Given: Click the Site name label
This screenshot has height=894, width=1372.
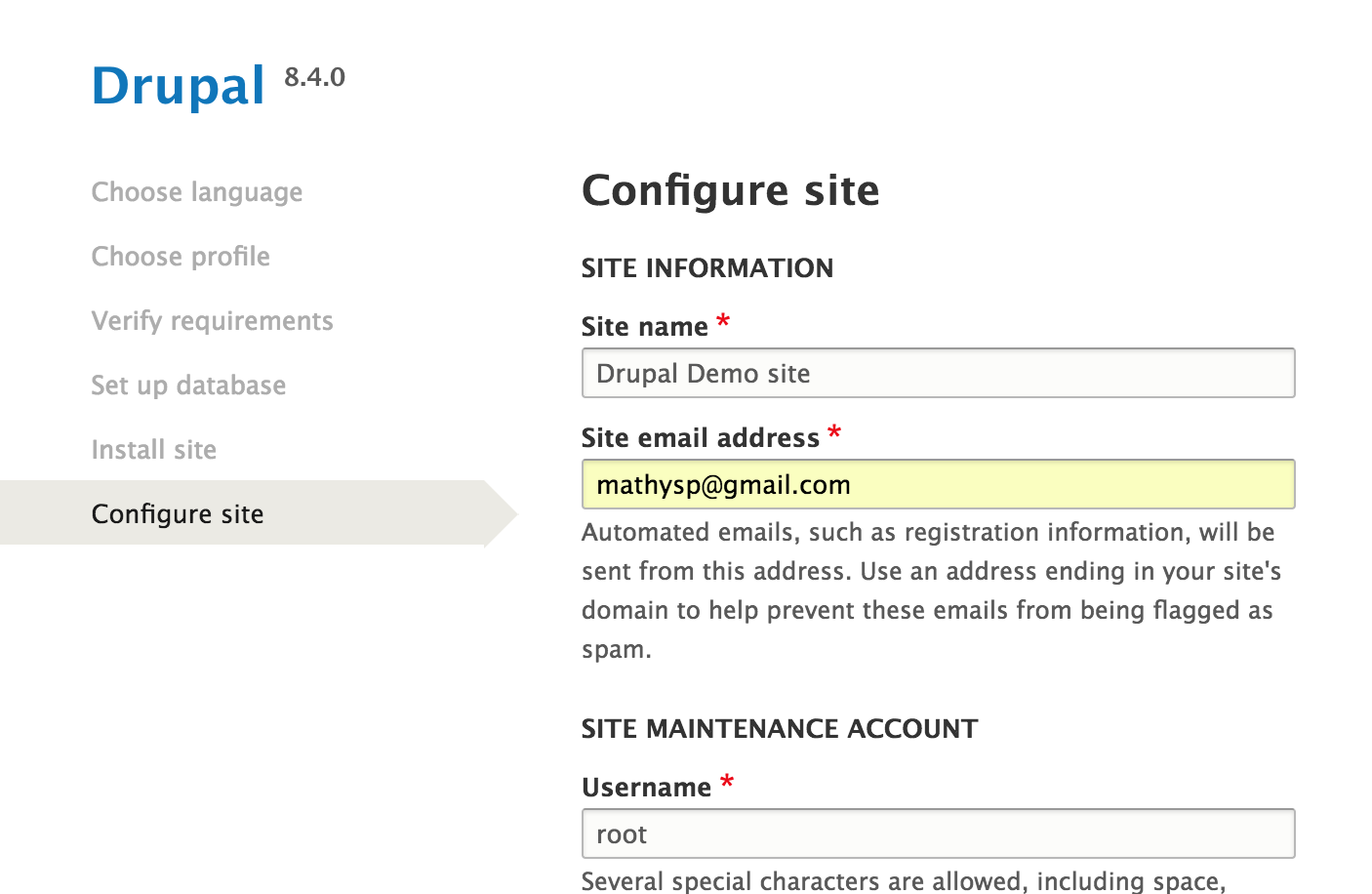Looking at the screenshot, I should click(645, 326).
